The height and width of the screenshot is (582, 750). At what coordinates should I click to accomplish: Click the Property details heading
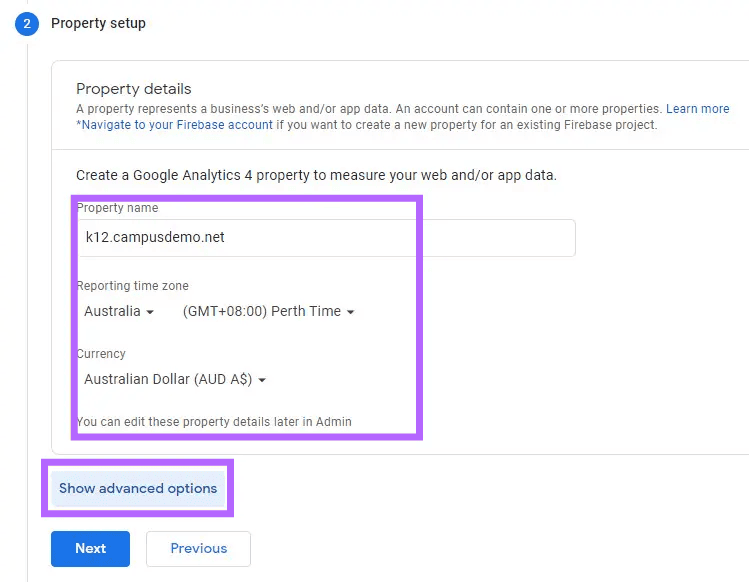133,89
